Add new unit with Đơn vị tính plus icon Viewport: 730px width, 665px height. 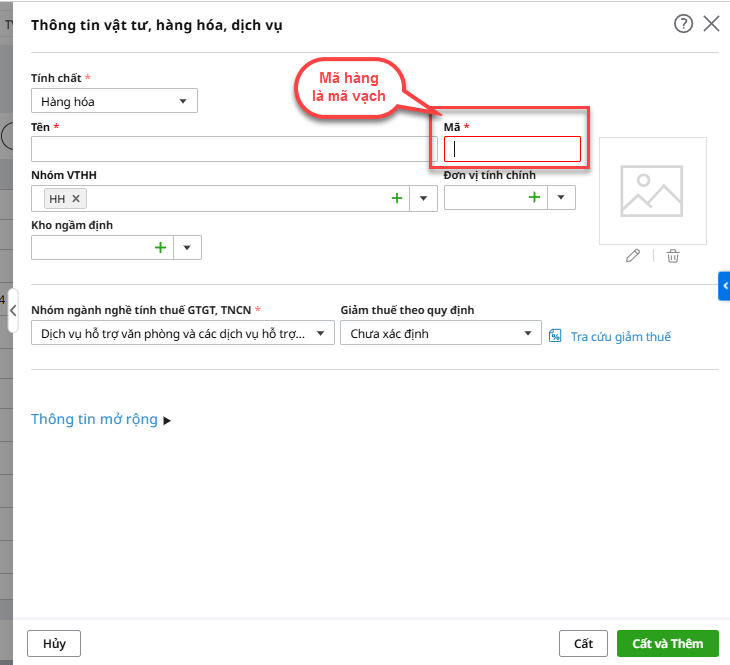point(534,198)
